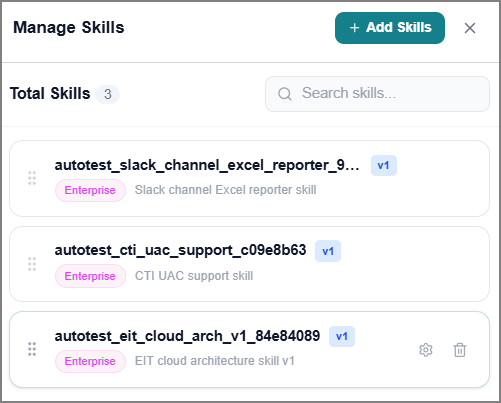Click the 'CTI UAC support skill' description
This screenshot has width=501, height=403.
tap(194, 276)
